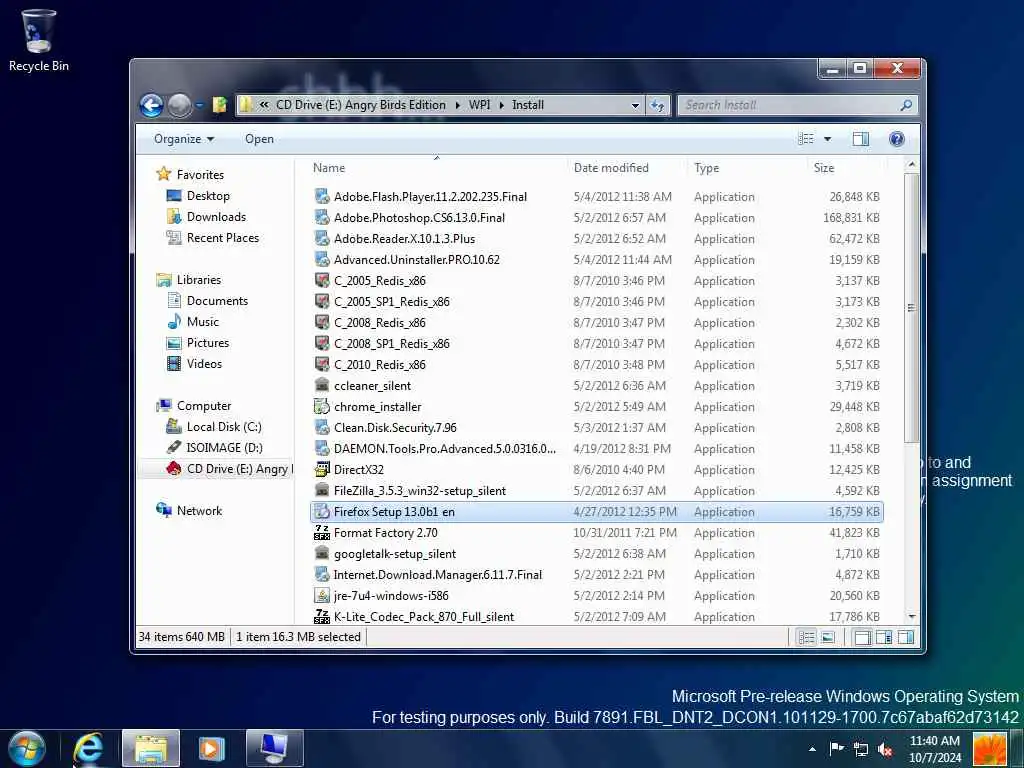Viewport: 1024px width, 768px height.
Task: Click the Help question mark icon
Action: pyautogui.click(x=897, y=139)
